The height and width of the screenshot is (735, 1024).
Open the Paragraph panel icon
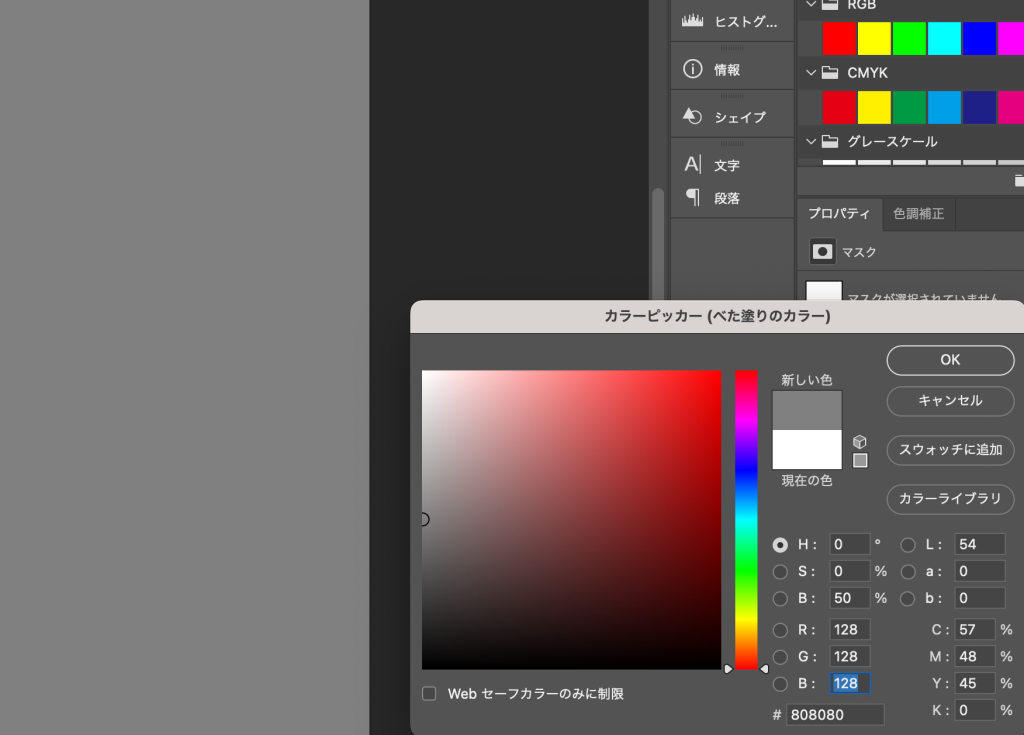click(x=692, y=198)
